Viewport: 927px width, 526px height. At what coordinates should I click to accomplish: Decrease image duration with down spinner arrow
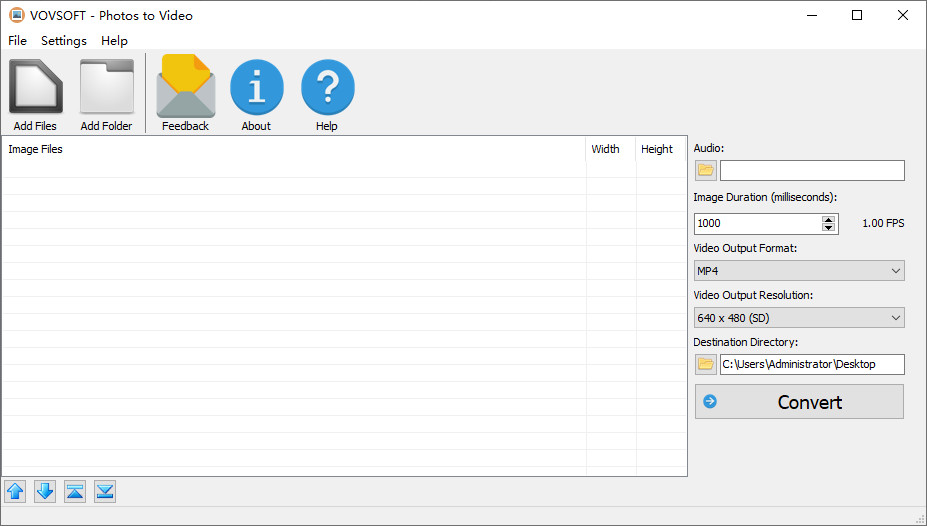pos(829,228)
